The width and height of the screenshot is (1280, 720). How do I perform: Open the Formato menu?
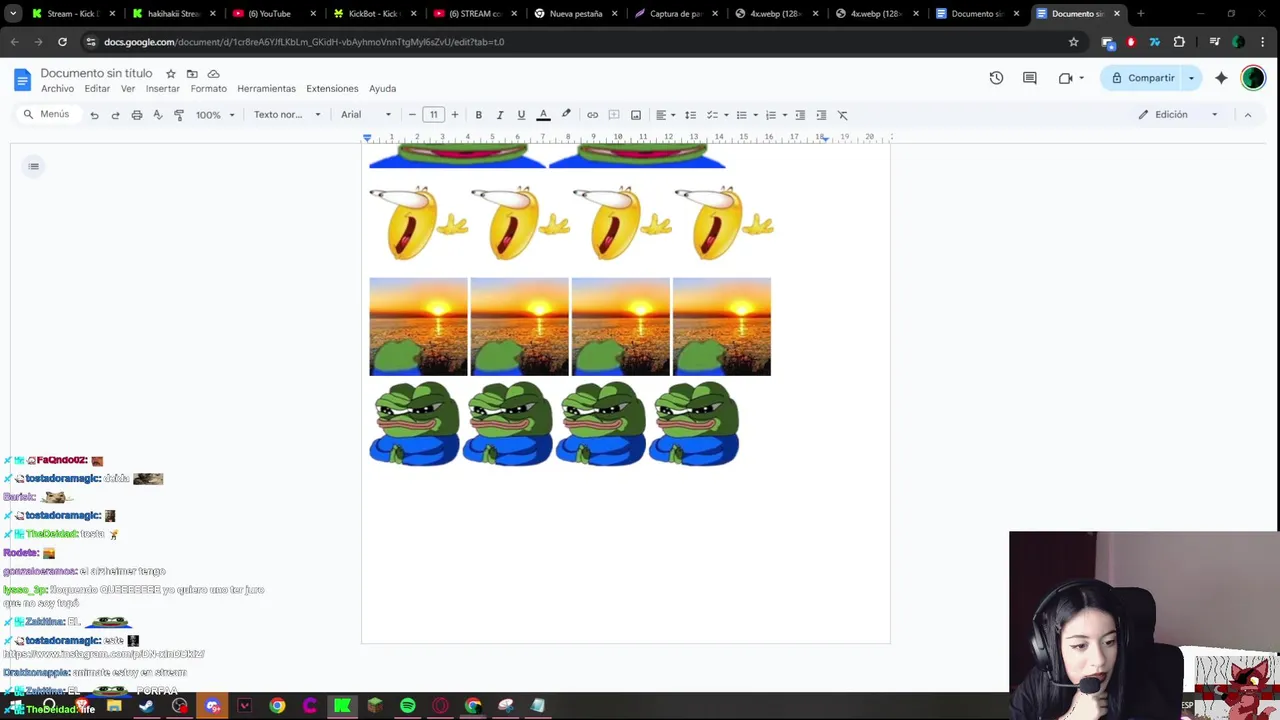(x=209, y=89)
